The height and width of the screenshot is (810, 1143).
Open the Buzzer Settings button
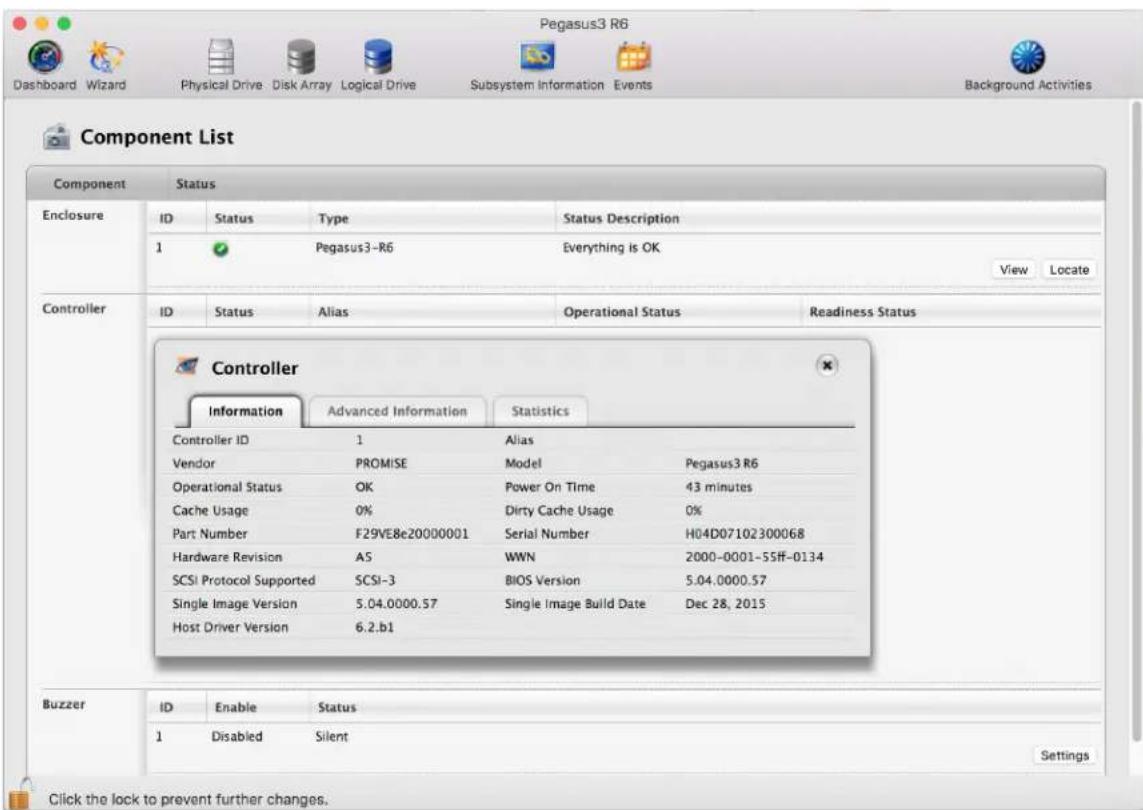coord(1064,755)
